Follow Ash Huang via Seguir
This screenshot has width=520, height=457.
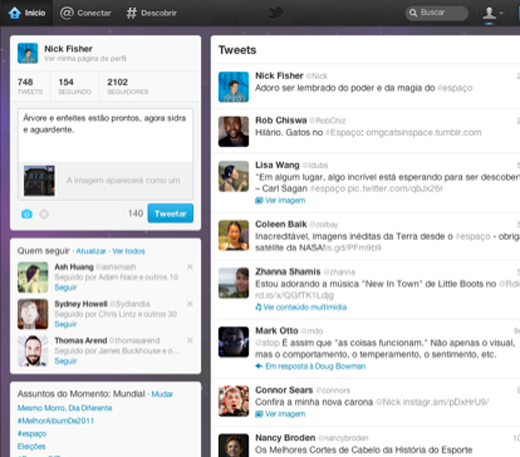point(66,287)
